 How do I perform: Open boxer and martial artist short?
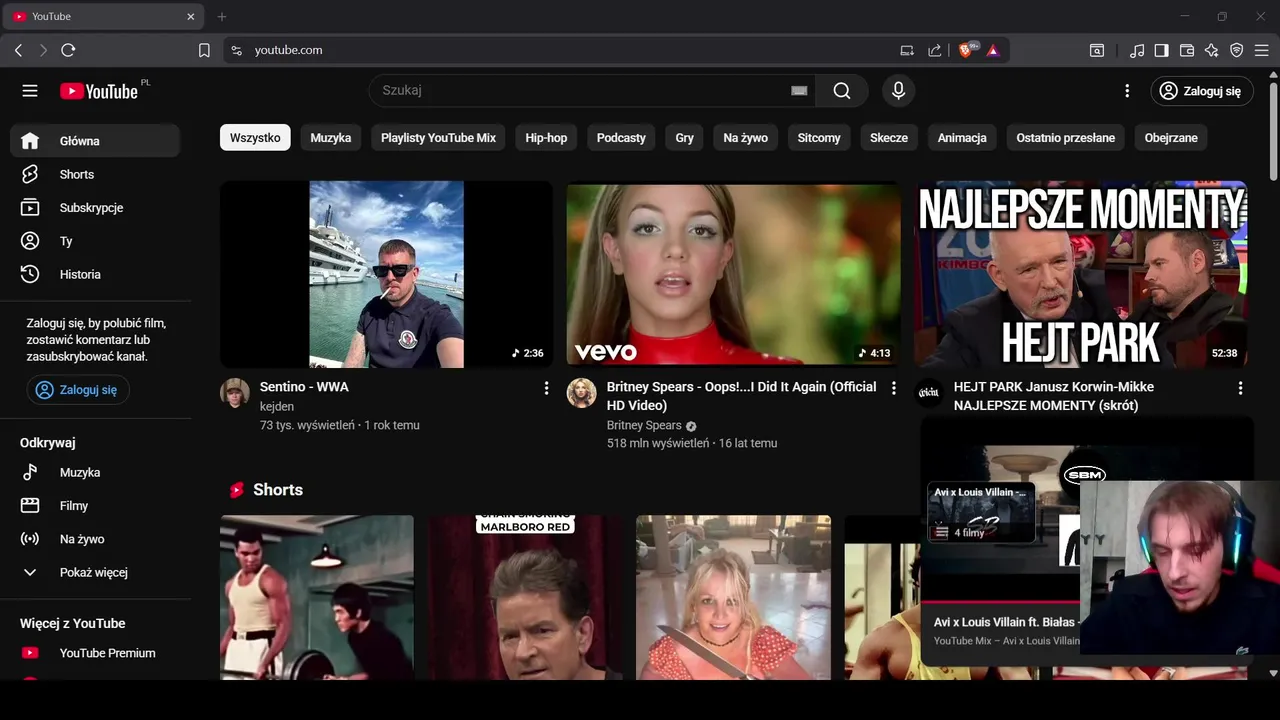coord(317,597)
